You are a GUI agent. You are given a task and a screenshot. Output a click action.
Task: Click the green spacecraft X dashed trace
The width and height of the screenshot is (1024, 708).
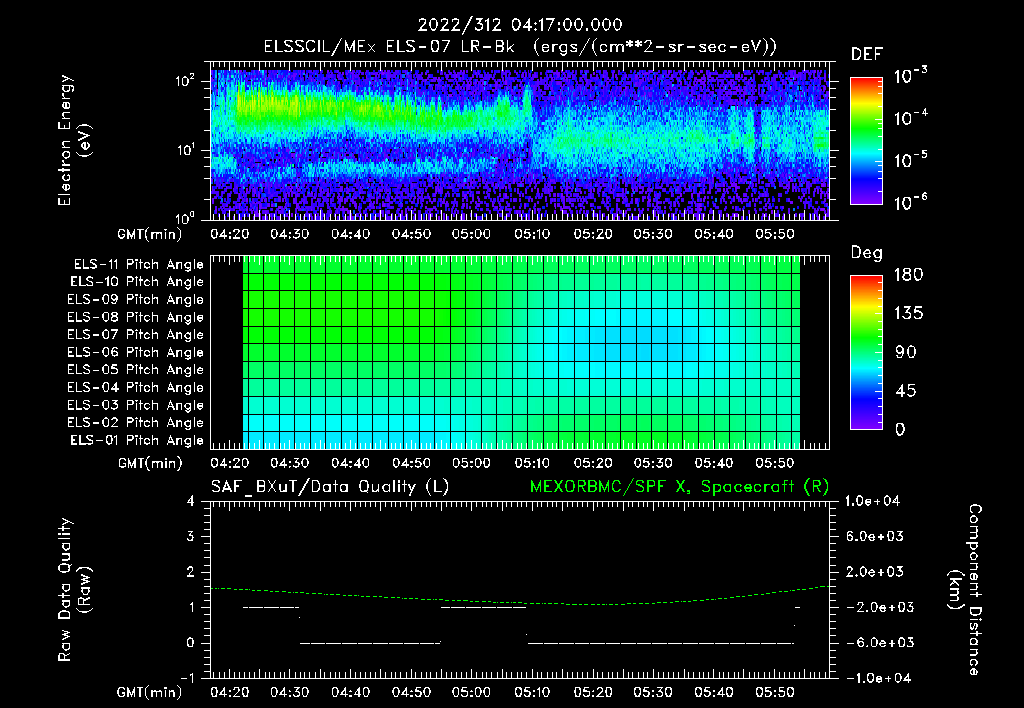(520, 597)
